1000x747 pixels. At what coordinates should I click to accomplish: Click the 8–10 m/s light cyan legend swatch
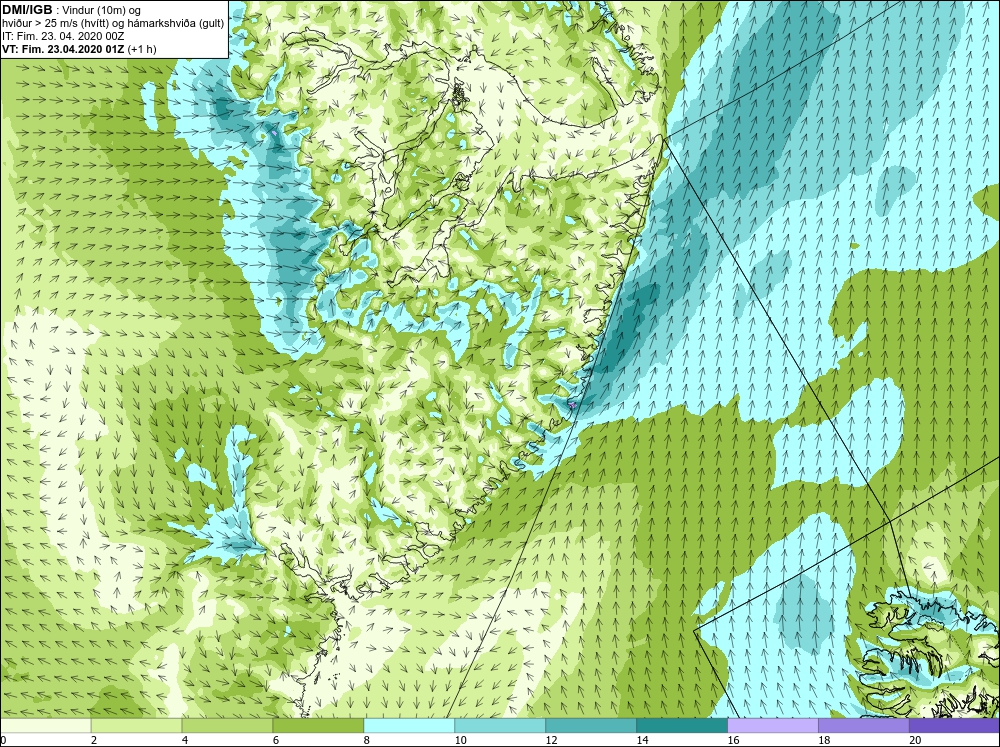click(409, 725)
